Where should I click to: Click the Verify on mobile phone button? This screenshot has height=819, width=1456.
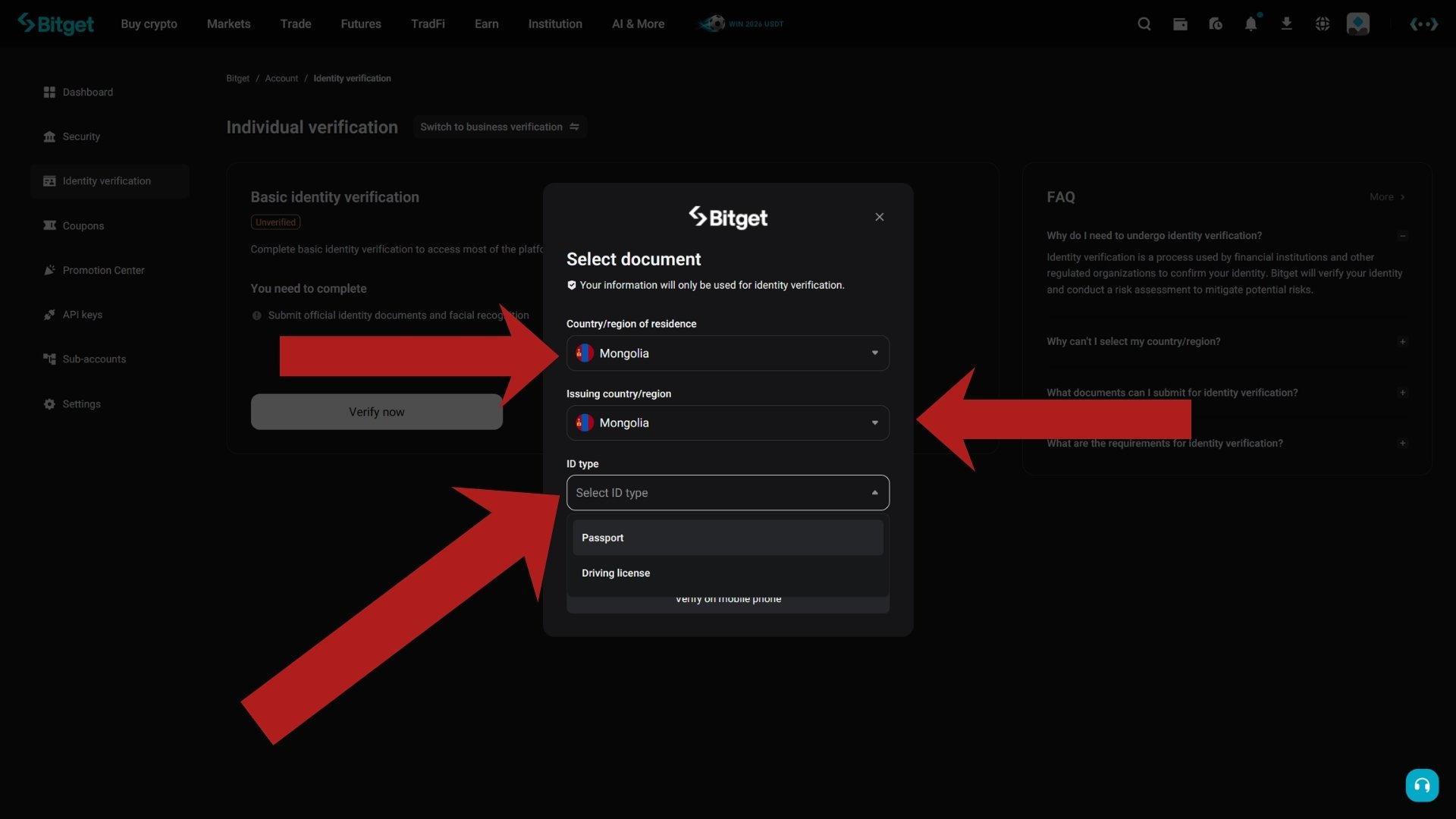(x=728, y=604)
